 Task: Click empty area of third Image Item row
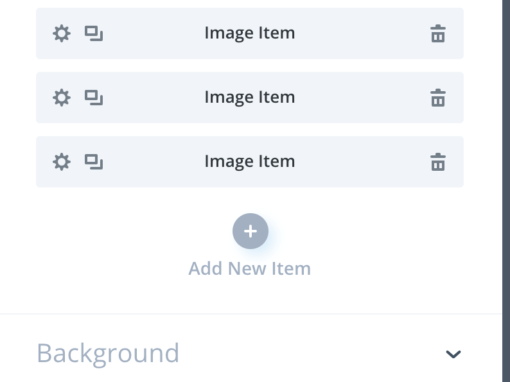pos(360,162)
